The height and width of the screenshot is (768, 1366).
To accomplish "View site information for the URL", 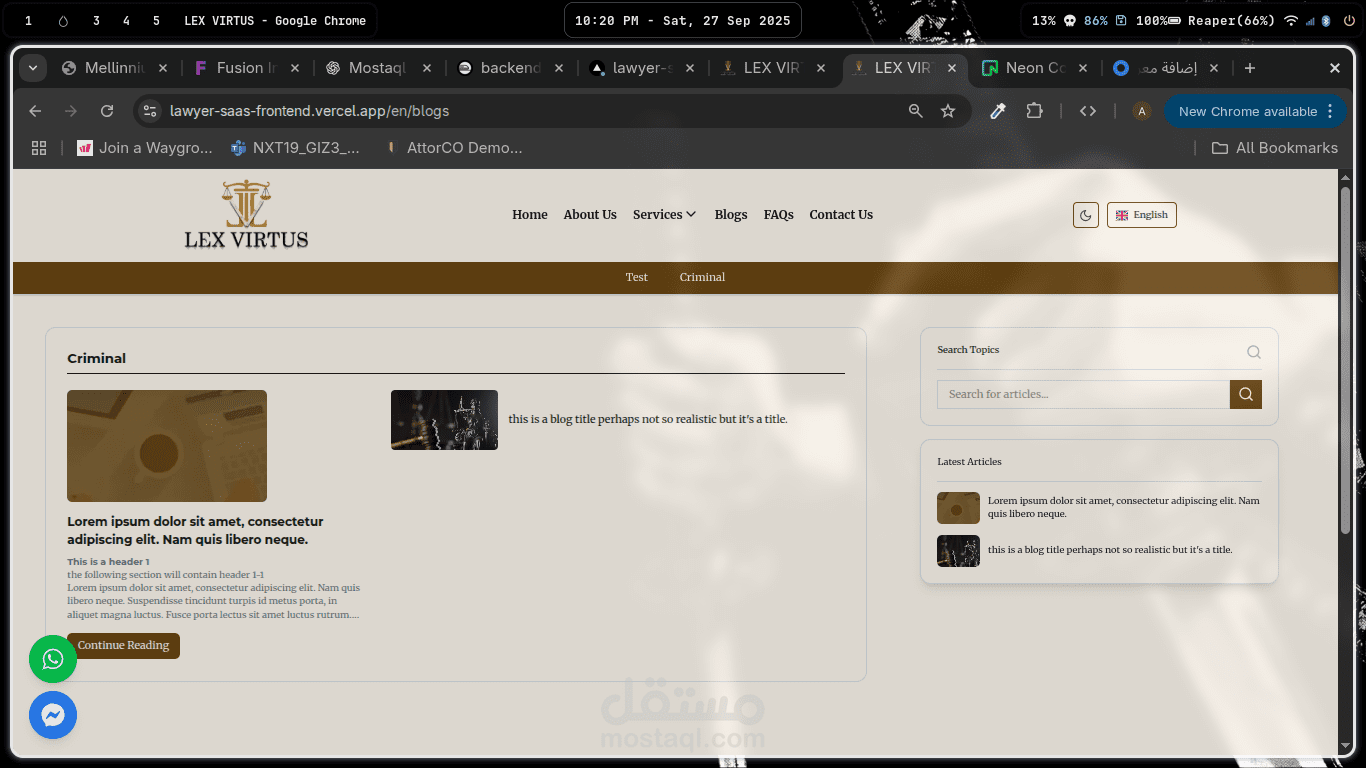I will point(149,111).
